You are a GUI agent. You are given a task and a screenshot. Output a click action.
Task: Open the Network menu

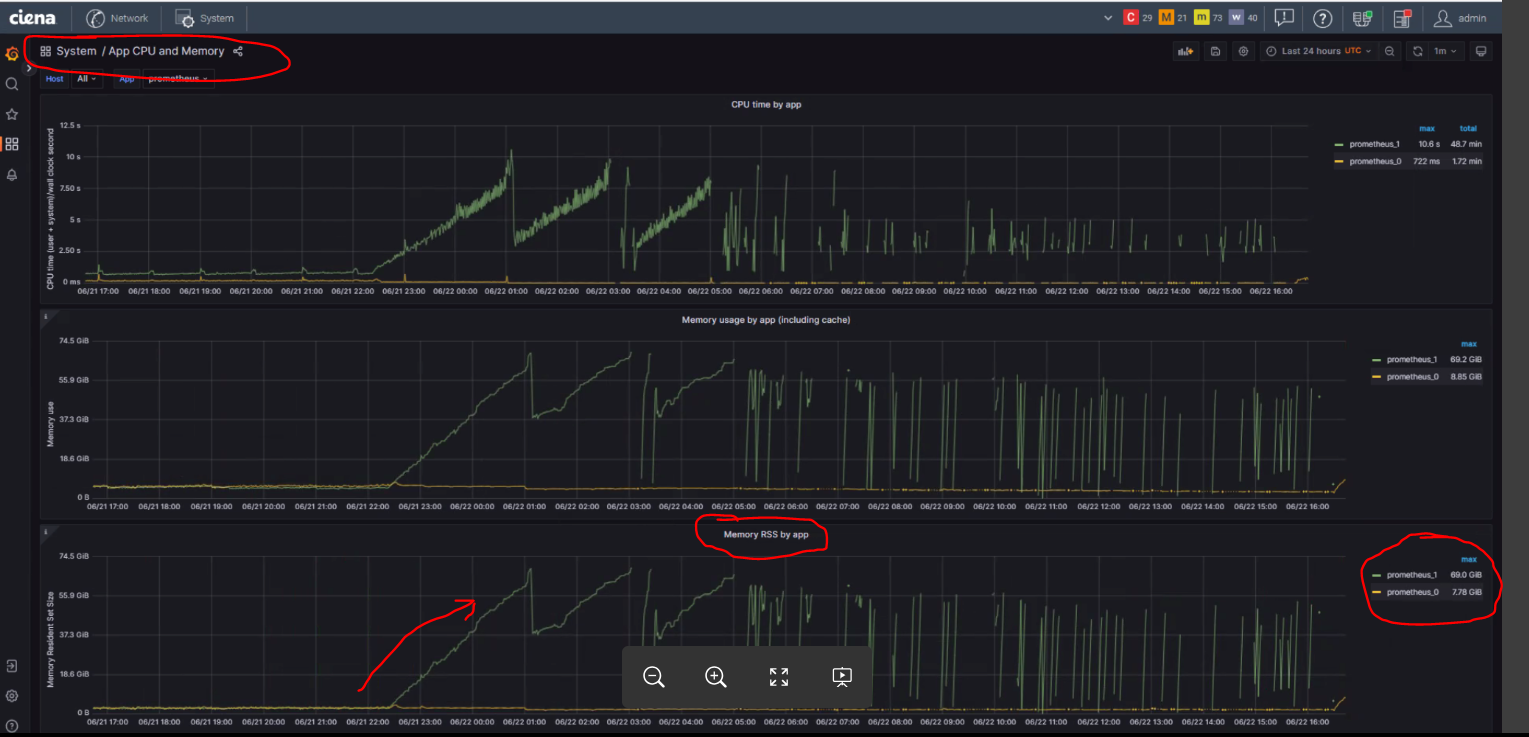[117, 18]
